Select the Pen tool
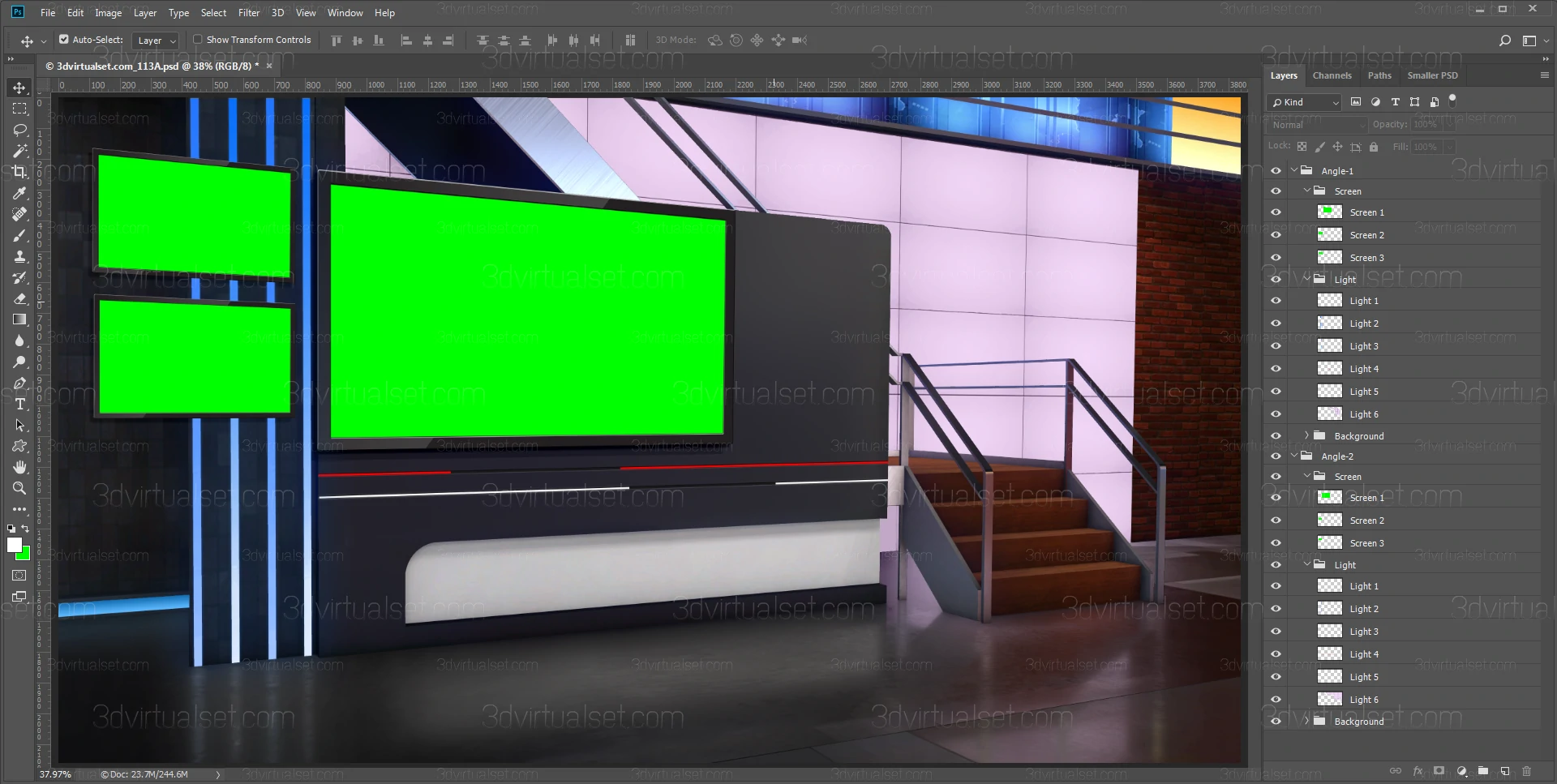Image resolution: width=1557 pixels, height=784 pixels. [19, 383]
